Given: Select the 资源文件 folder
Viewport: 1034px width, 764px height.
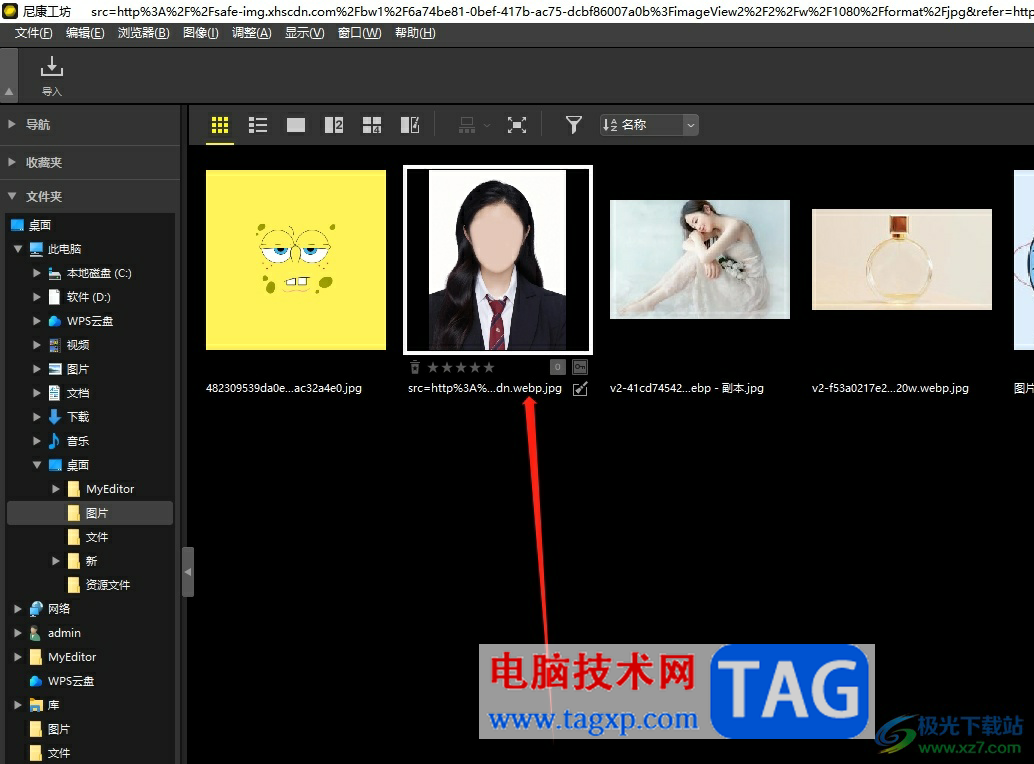Looking at the screenshot, I should click(99, 585).
